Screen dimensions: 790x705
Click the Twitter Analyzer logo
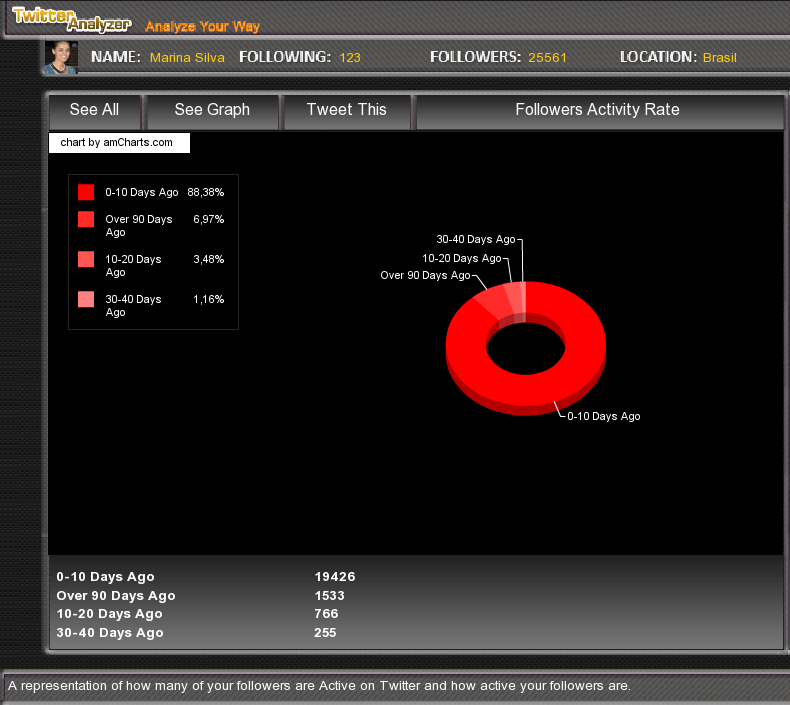click(71, 20)
